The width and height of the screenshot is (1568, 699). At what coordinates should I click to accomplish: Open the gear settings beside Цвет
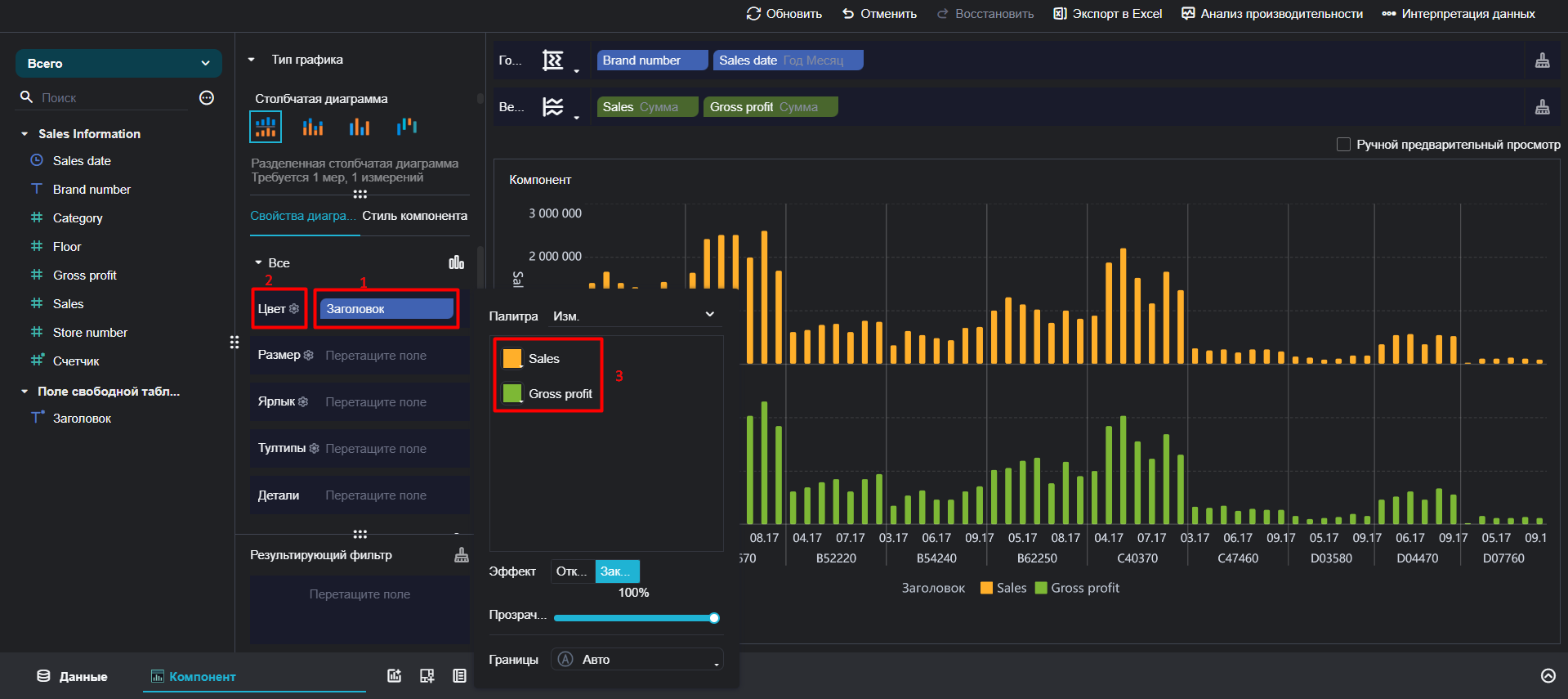294,309
